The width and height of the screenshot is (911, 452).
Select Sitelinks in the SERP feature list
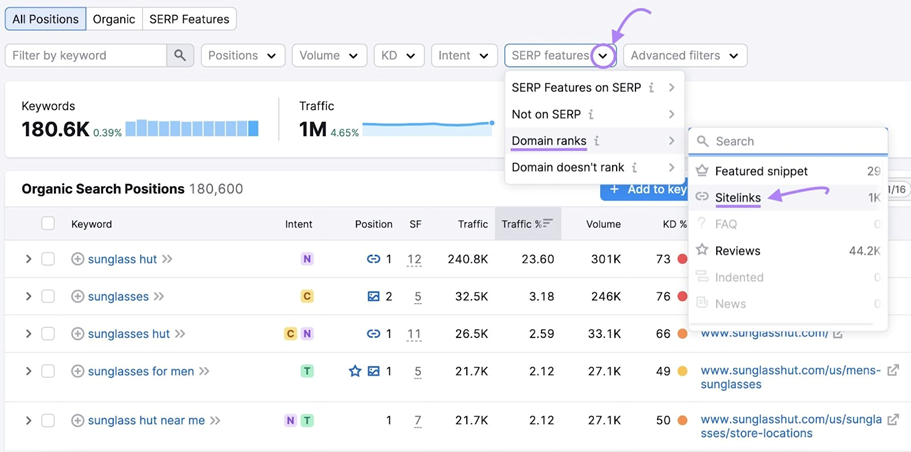[x=738, y=198]
